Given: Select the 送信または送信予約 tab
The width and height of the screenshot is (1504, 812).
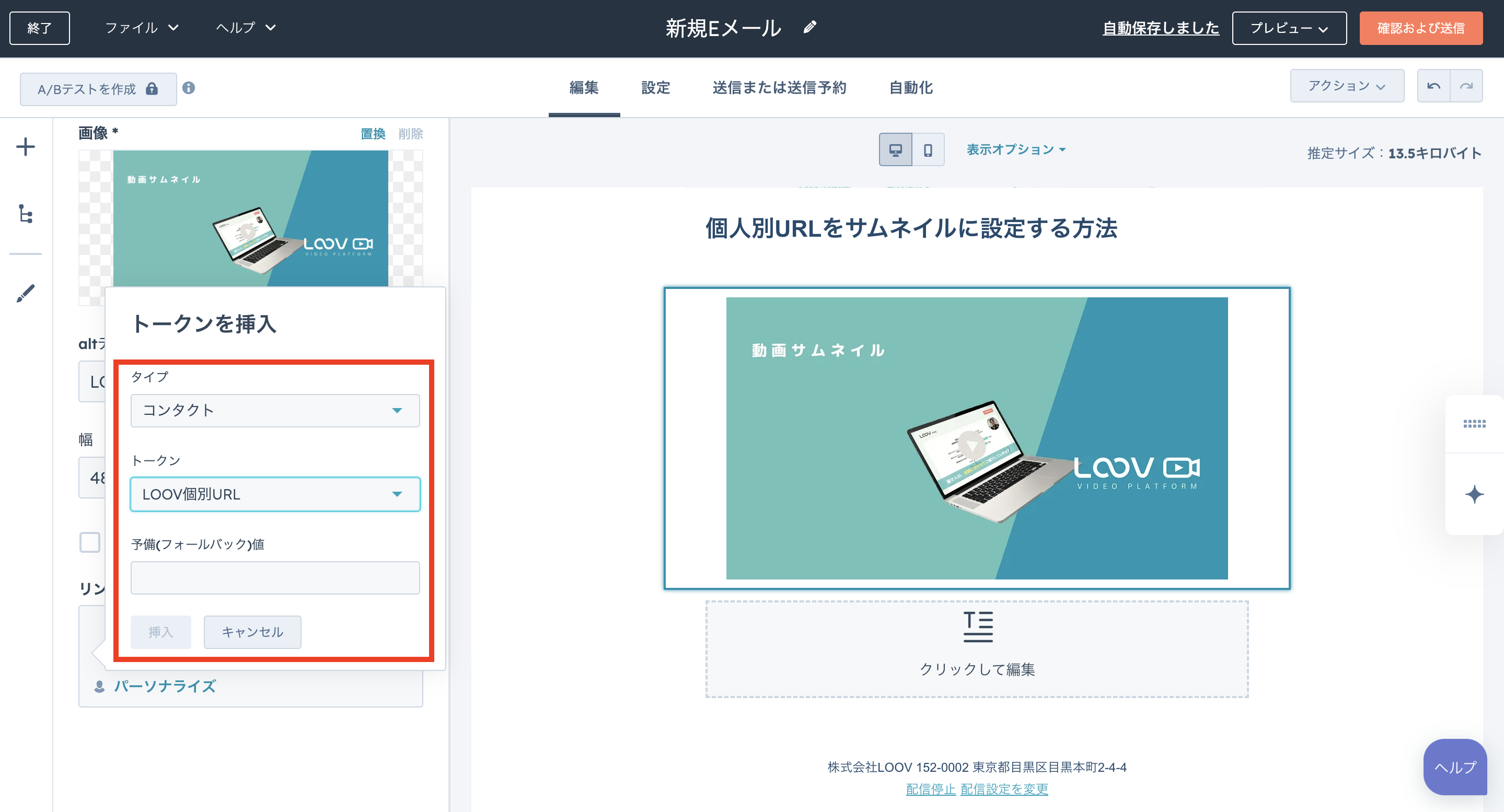Looking at the screenshot, I should pos(780,88).
